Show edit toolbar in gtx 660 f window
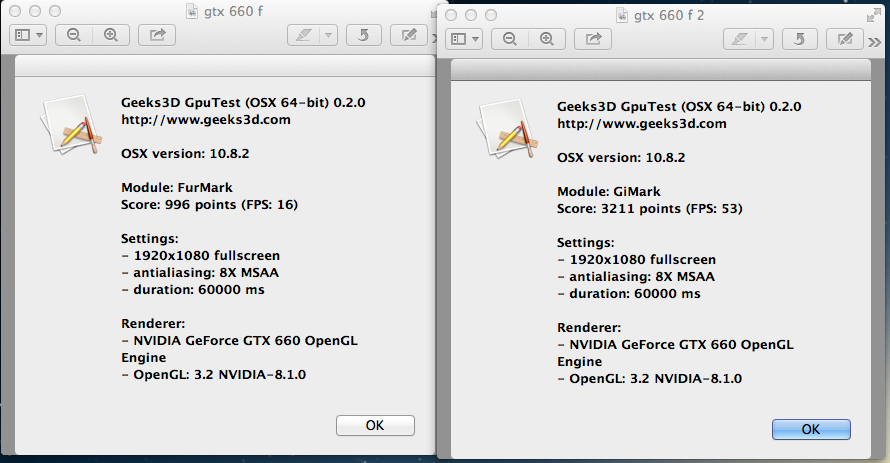 point(409,35)
